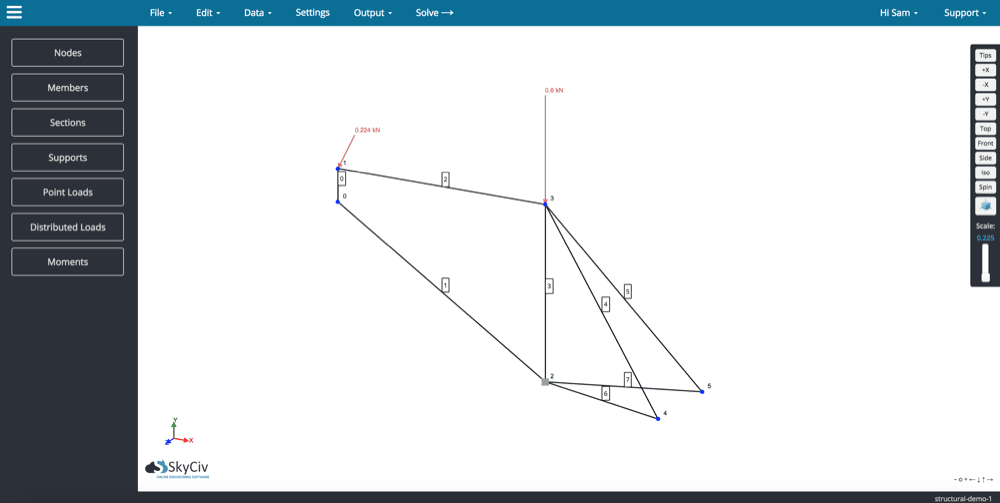Click the pan down arrow
Viewport: 1000px width, 503px height.
coord(978,480)
